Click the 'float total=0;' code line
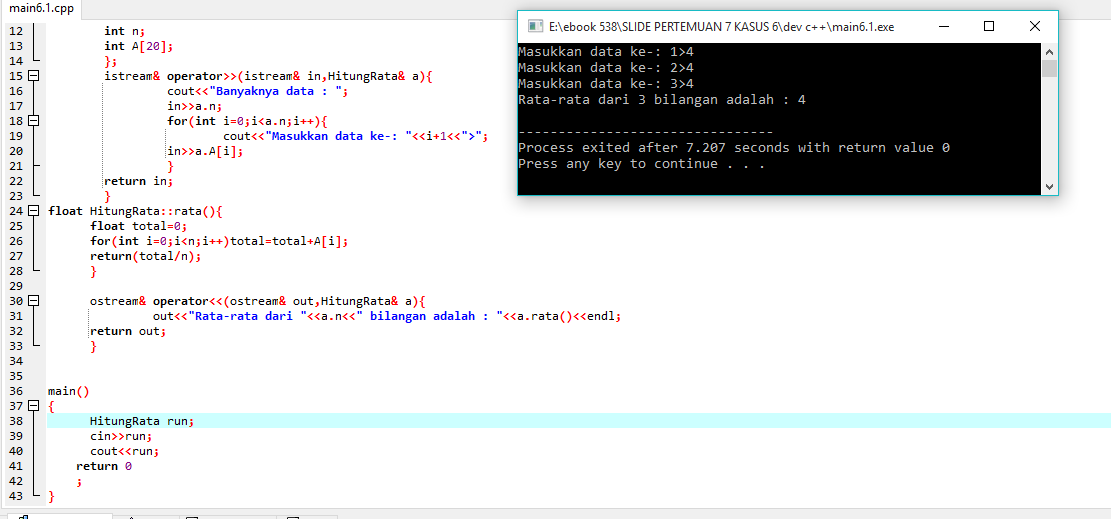Screen dimensions: 1111x519 [x=138, y=226]
